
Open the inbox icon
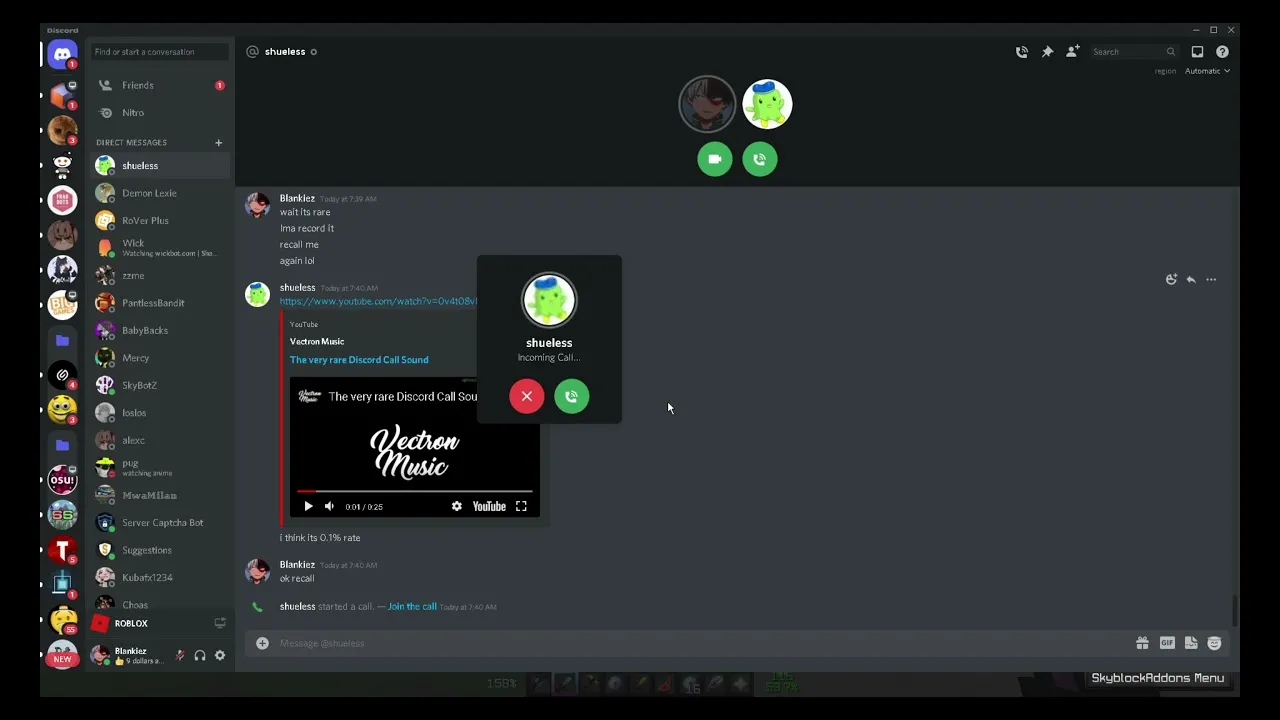[1197, 52]
